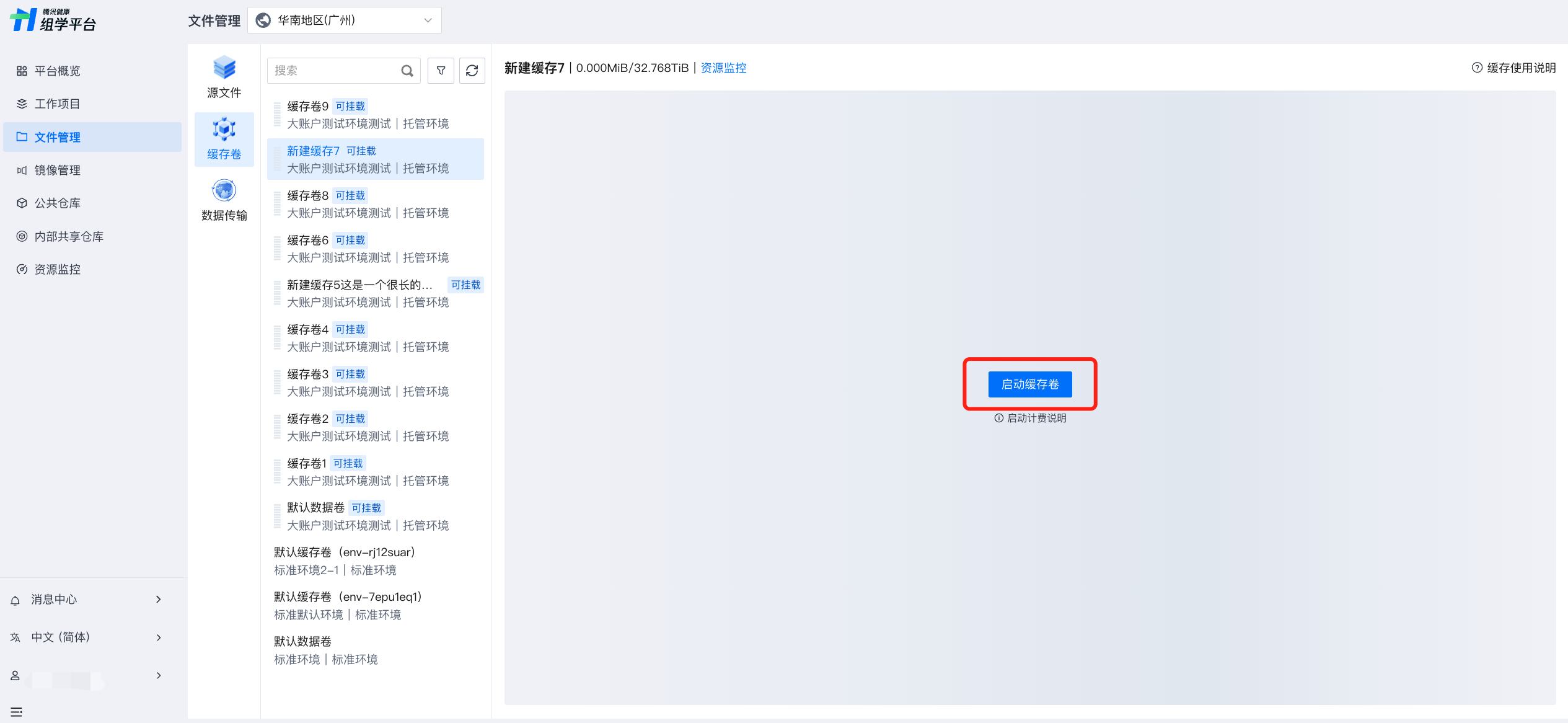Open the 资源监控 link in header

pyautogui.click(x=723, y=68)
